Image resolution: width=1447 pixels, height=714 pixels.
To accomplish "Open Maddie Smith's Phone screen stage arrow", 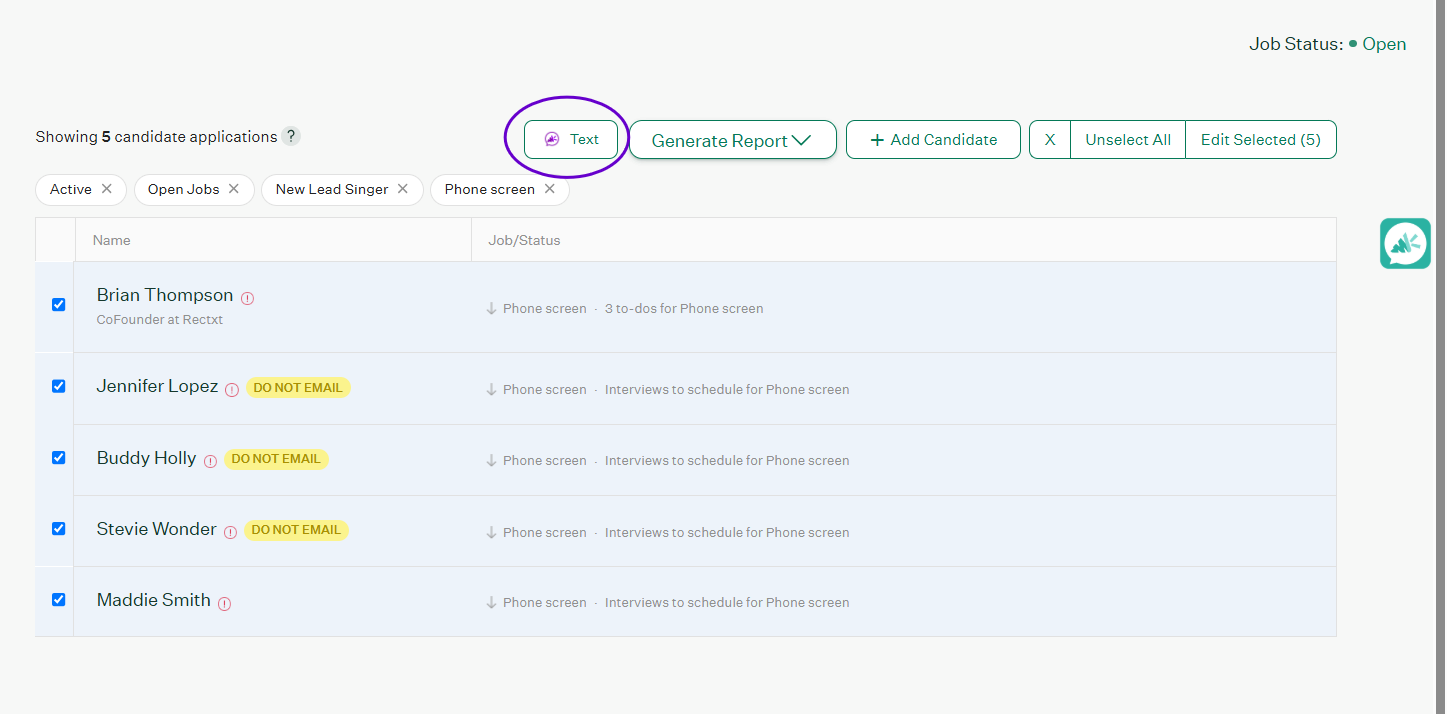I will coord(491,603).
